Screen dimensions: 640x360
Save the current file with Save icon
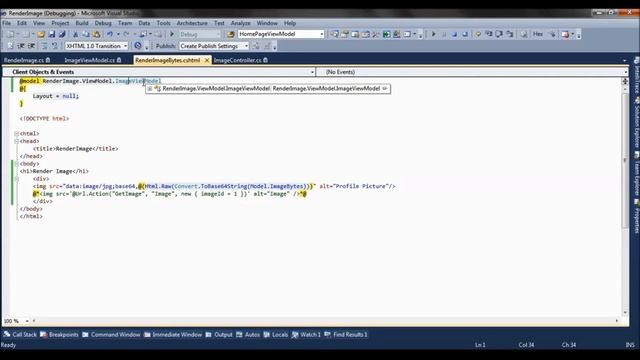(x=52, y=34)
